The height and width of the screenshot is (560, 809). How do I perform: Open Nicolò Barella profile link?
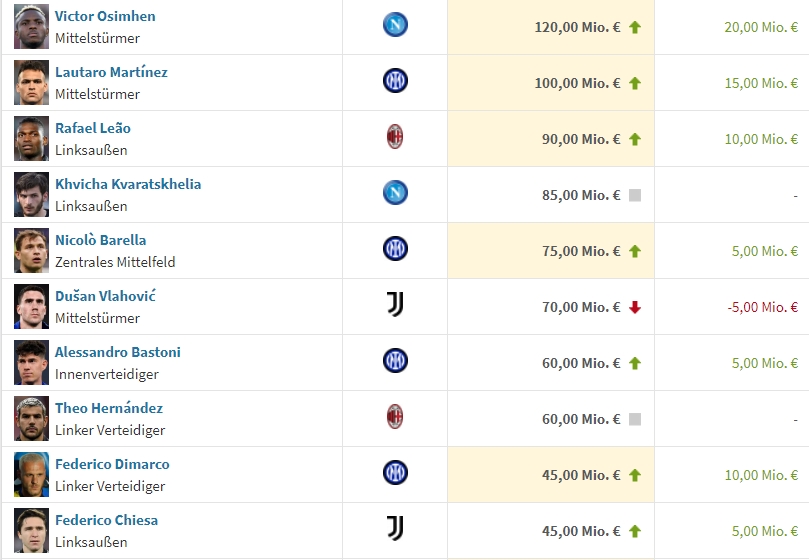tap(101, 240)
